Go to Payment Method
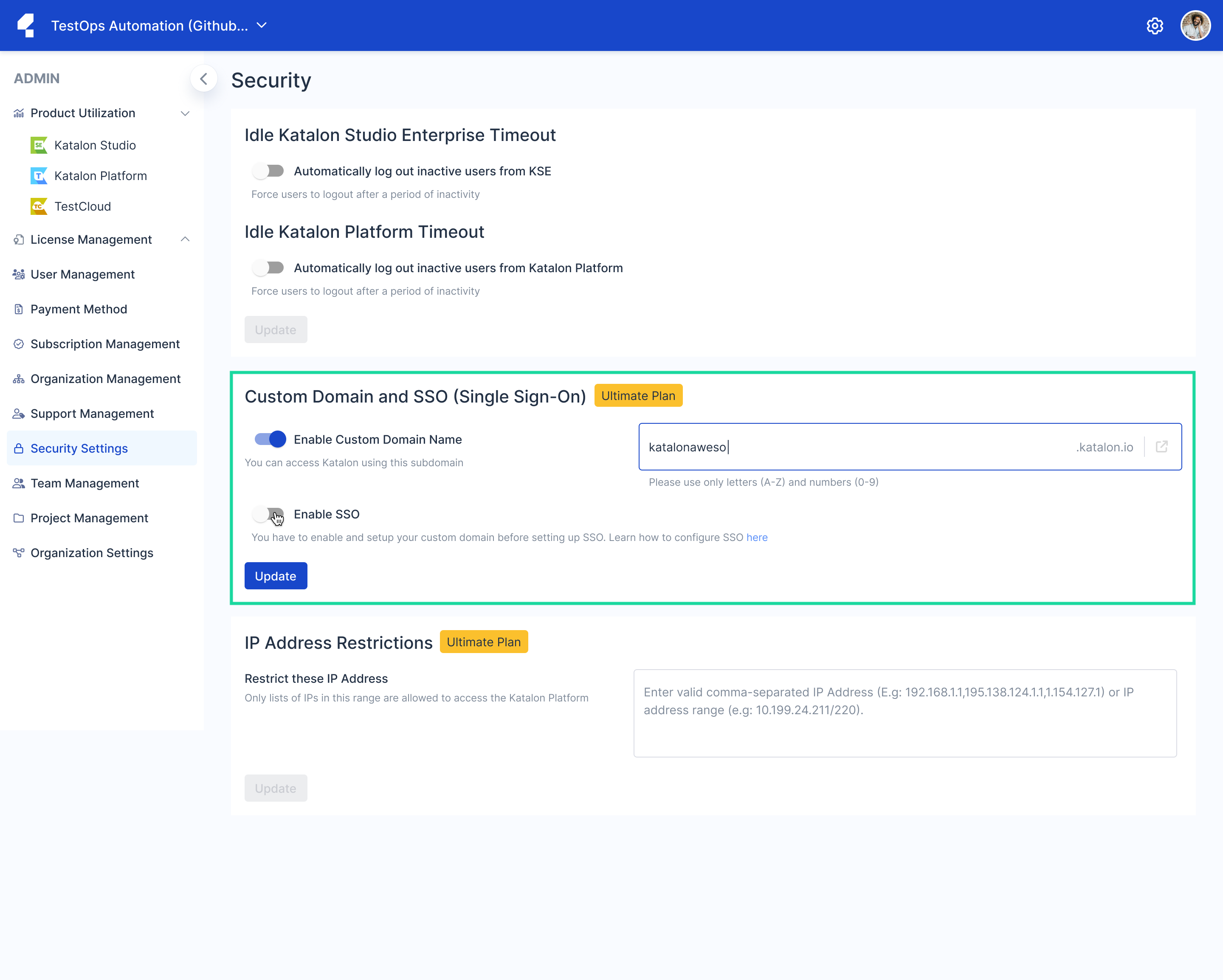This screenshot has height=980, width=1223. click(79, 309)
